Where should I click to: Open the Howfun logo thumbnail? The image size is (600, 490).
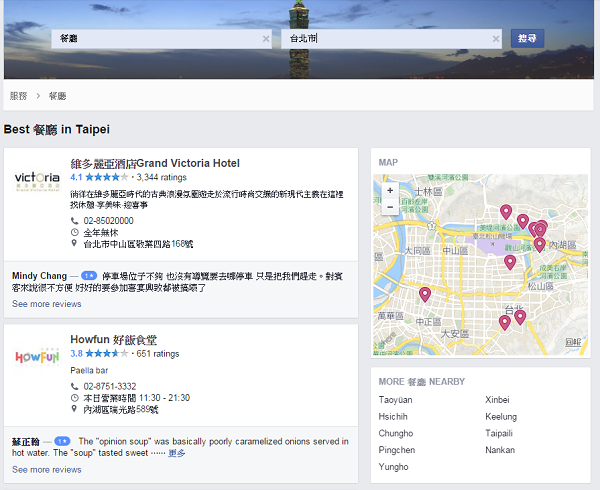(x=37, y=357)
